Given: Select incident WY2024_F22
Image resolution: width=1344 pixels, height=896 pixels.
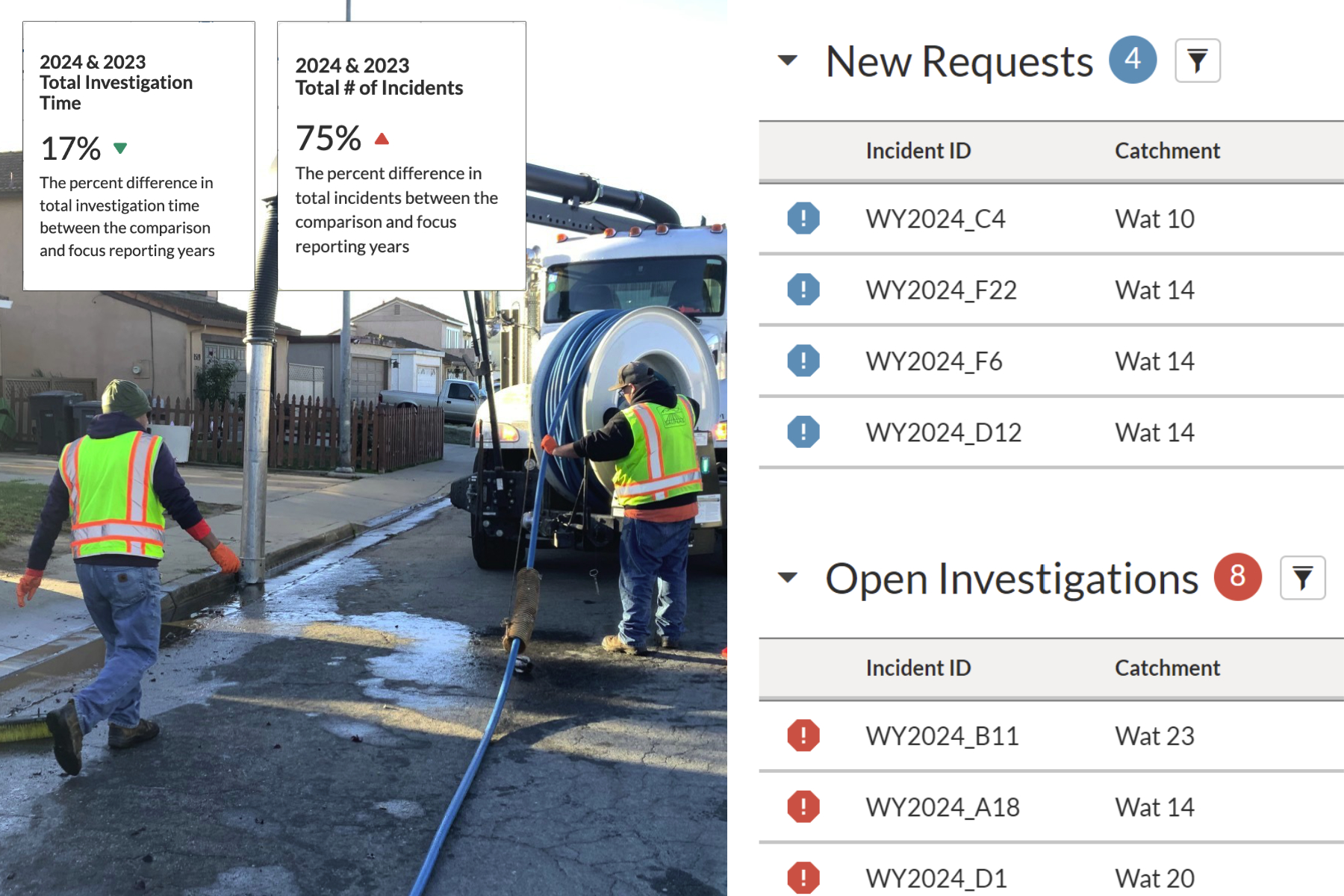Looking at the screenshot, I should (x=941, y=290).
